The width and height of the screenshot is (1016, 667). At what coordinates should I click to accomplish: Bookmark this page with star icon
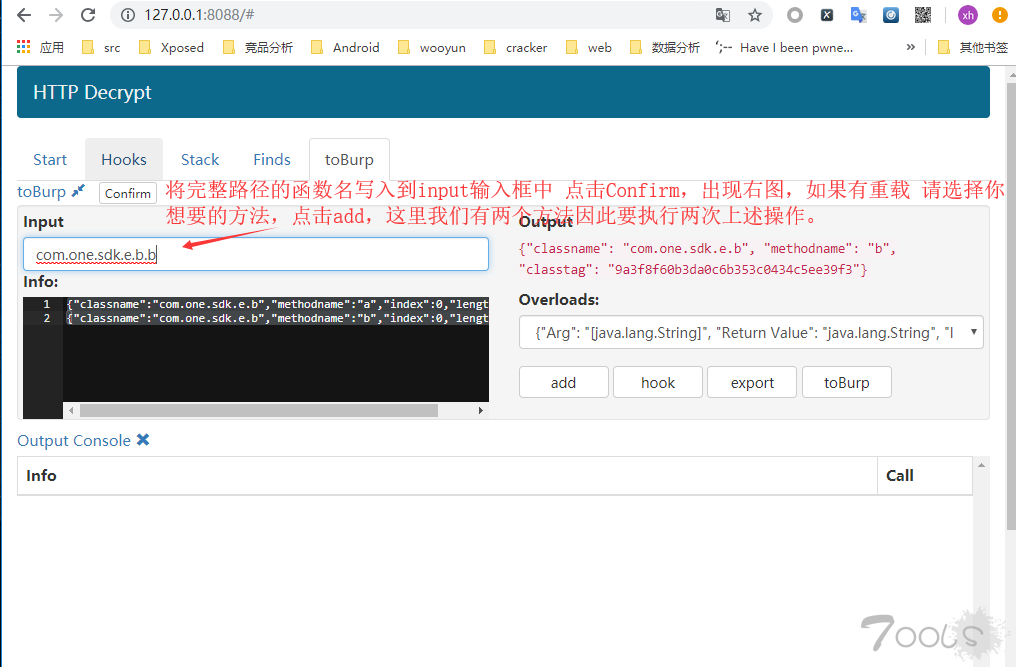pos(755,15)
